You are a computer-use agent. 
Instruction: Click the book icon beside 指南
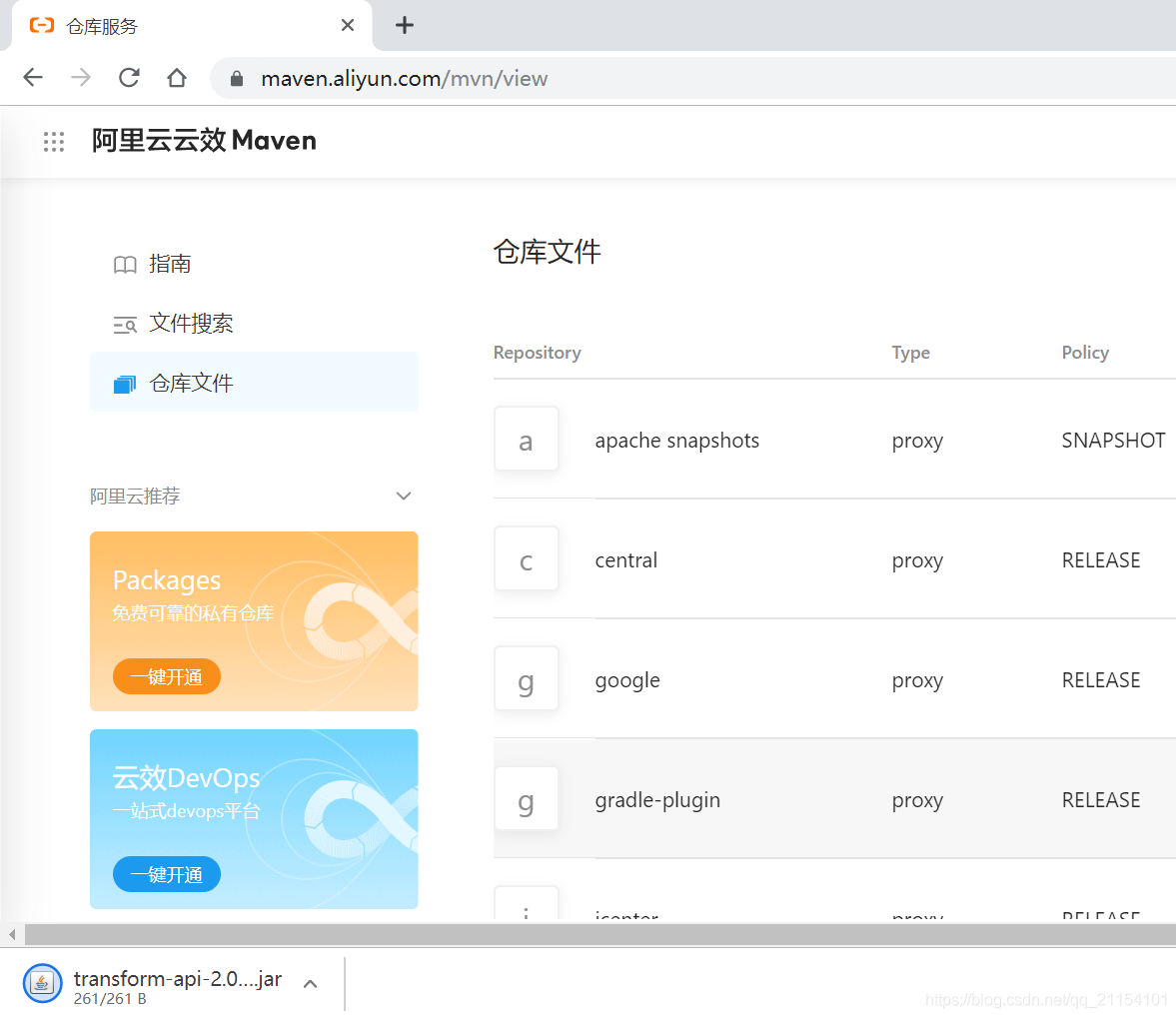[x=125, y=265]
